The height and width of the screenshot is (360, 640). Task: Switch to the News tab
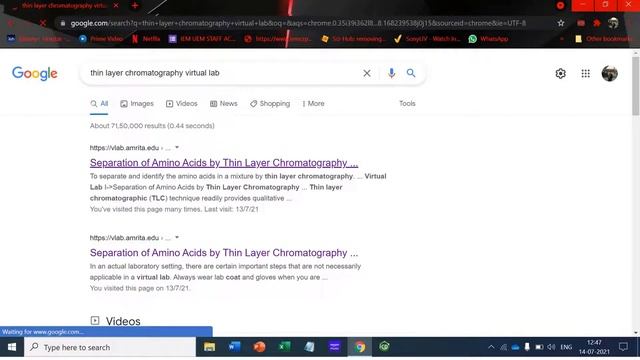[224, 104]
